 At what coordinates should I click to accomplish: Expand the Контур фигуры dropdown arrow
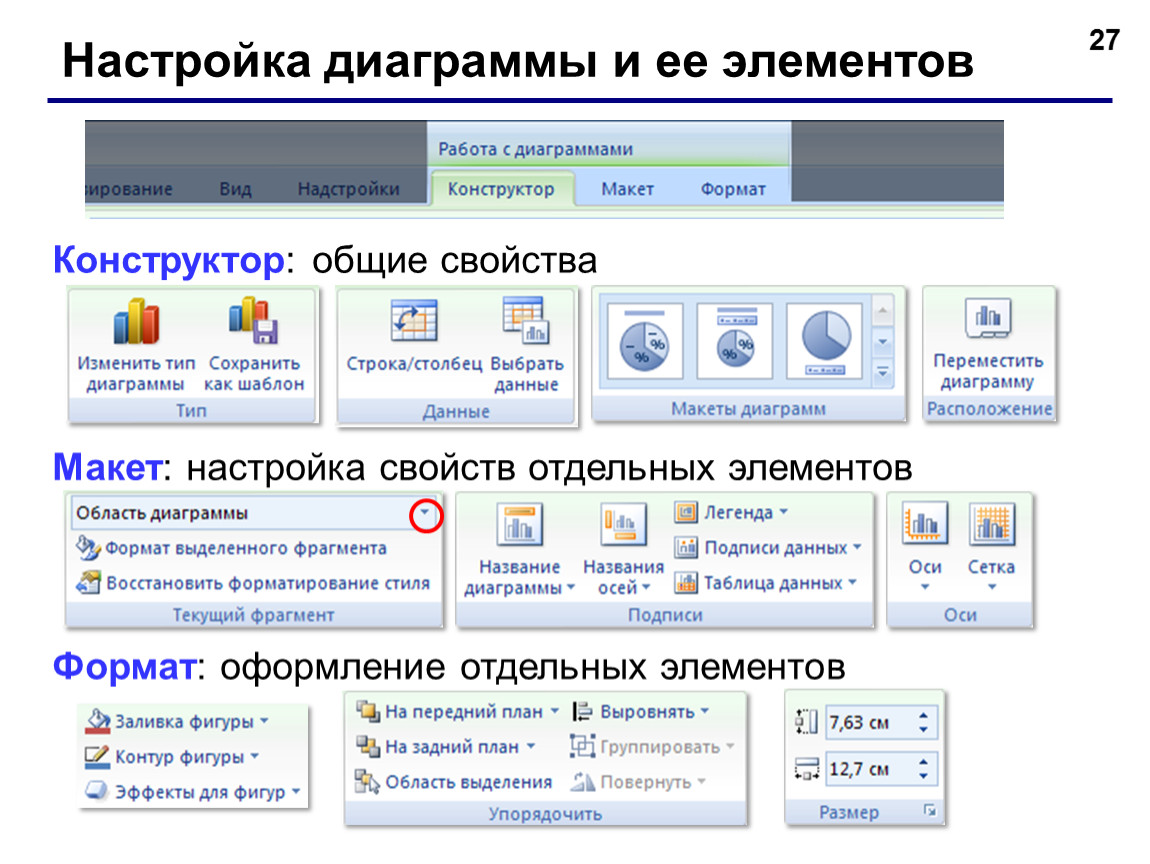tap(254, 755)
